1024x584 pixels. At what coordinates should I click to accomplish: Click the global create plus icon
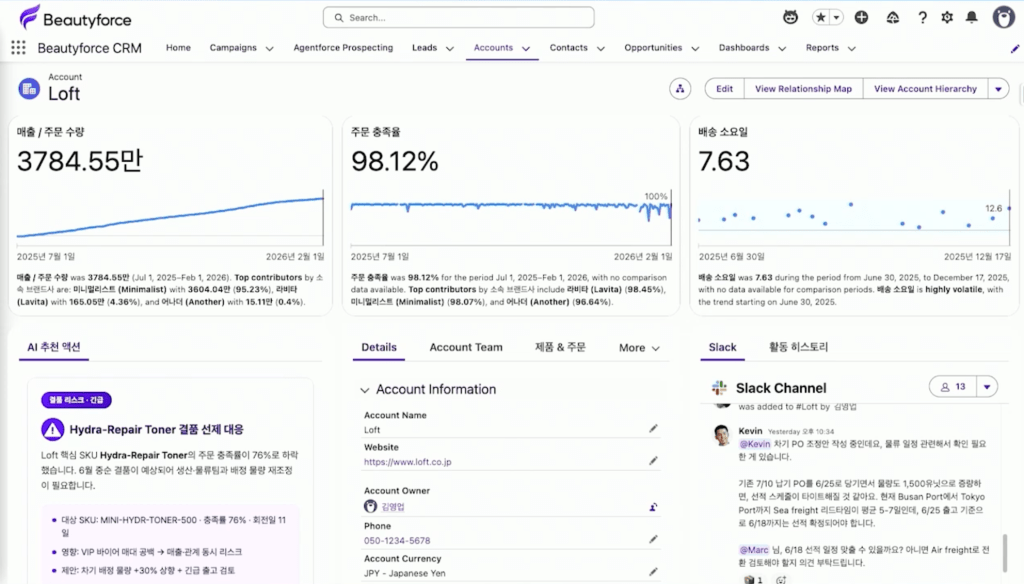[x=861, y=18]
